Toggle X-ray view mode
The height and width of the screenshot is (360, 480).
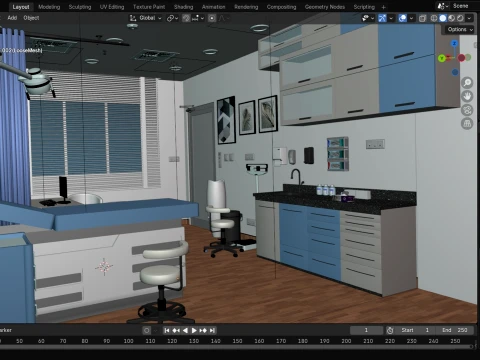(422, 18)
